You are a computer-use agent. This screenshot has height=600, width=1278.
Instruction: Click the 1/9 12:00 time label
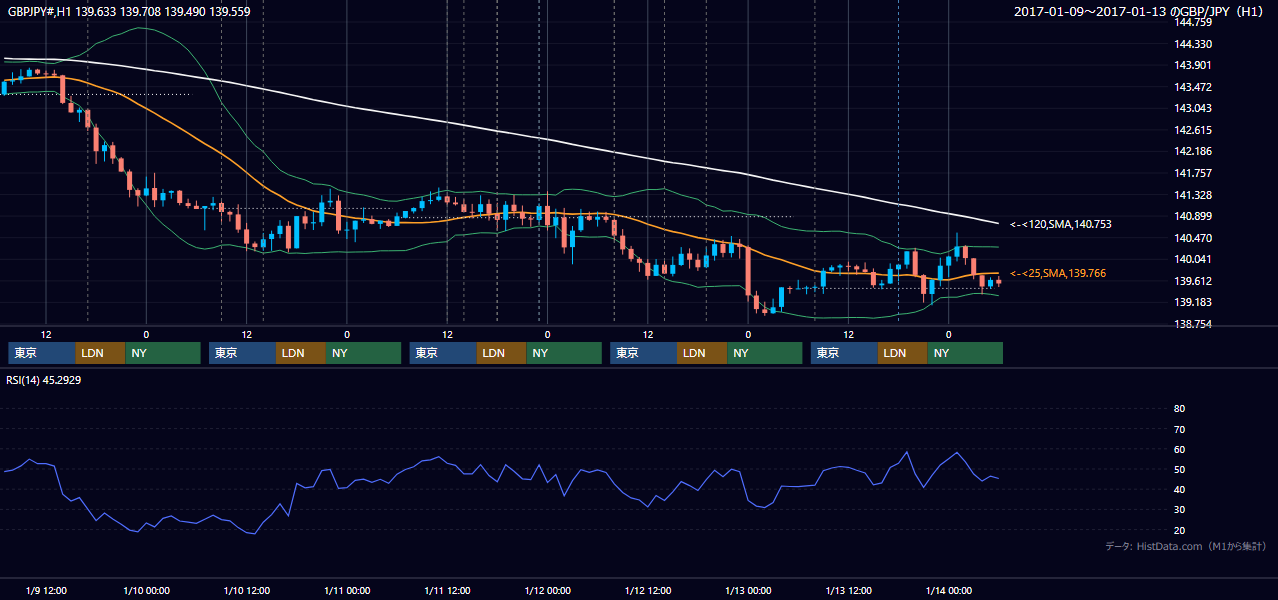tap(46, 590)
